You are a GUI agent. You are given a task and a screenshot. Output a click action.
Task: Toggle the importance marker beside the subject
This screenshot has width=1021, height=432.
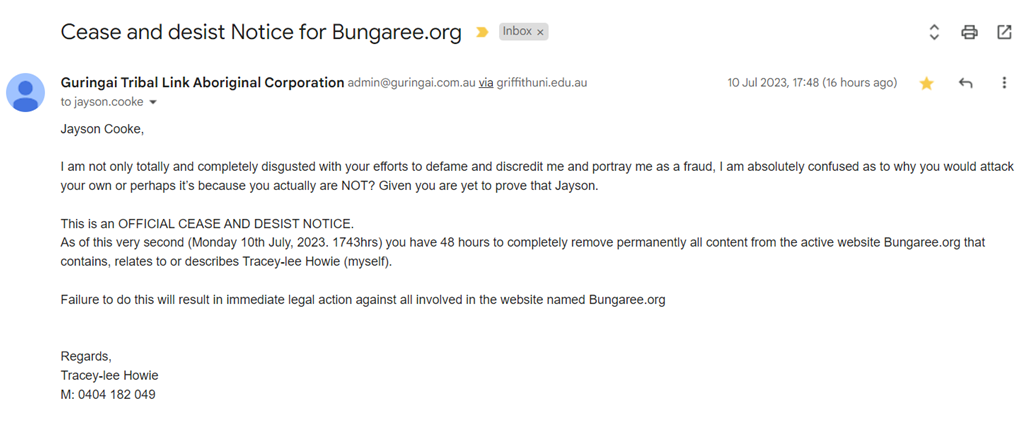(482, 32)
